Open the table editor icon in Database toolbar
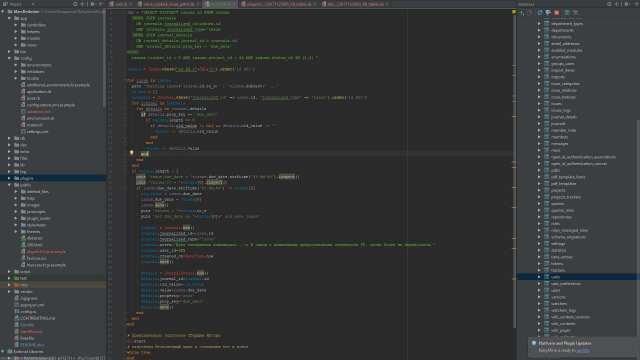 (567, 13)
